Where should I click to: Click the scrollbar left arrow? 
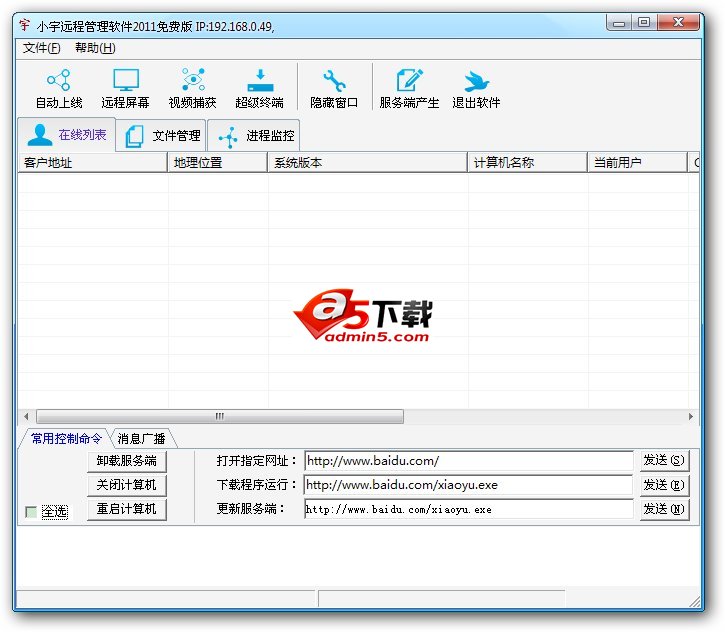(x=26, y=416)
